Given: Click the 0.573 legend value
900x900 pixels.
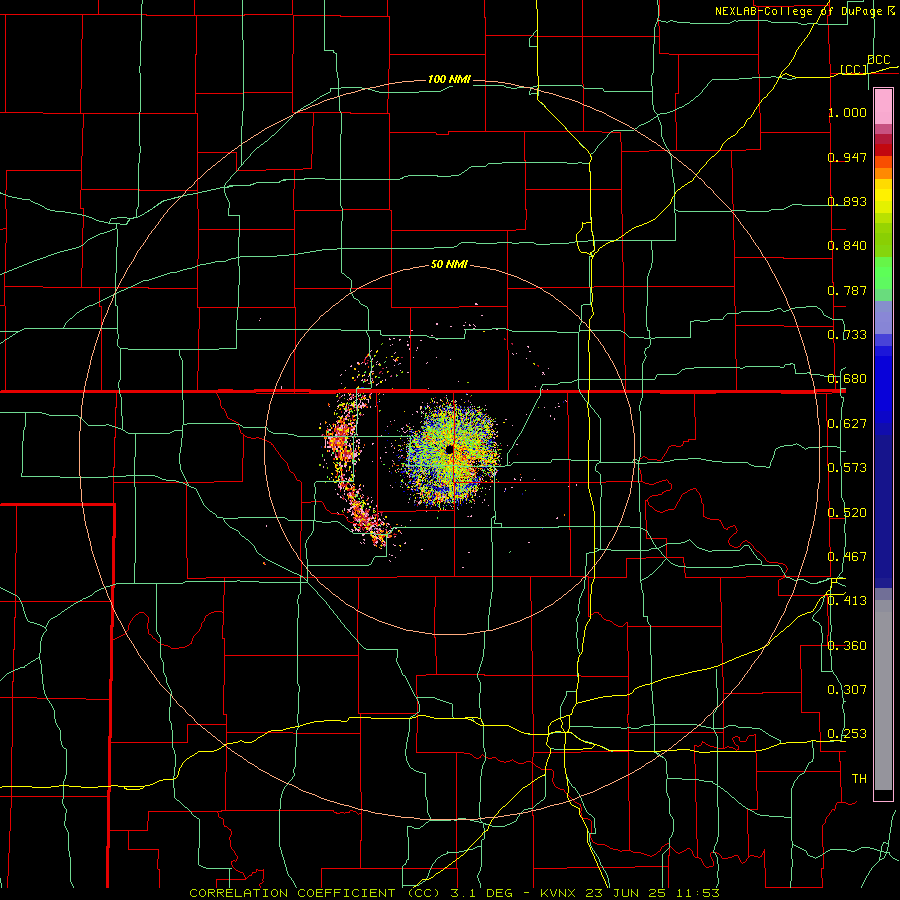Looking at the screenshot, I should 847,468.
